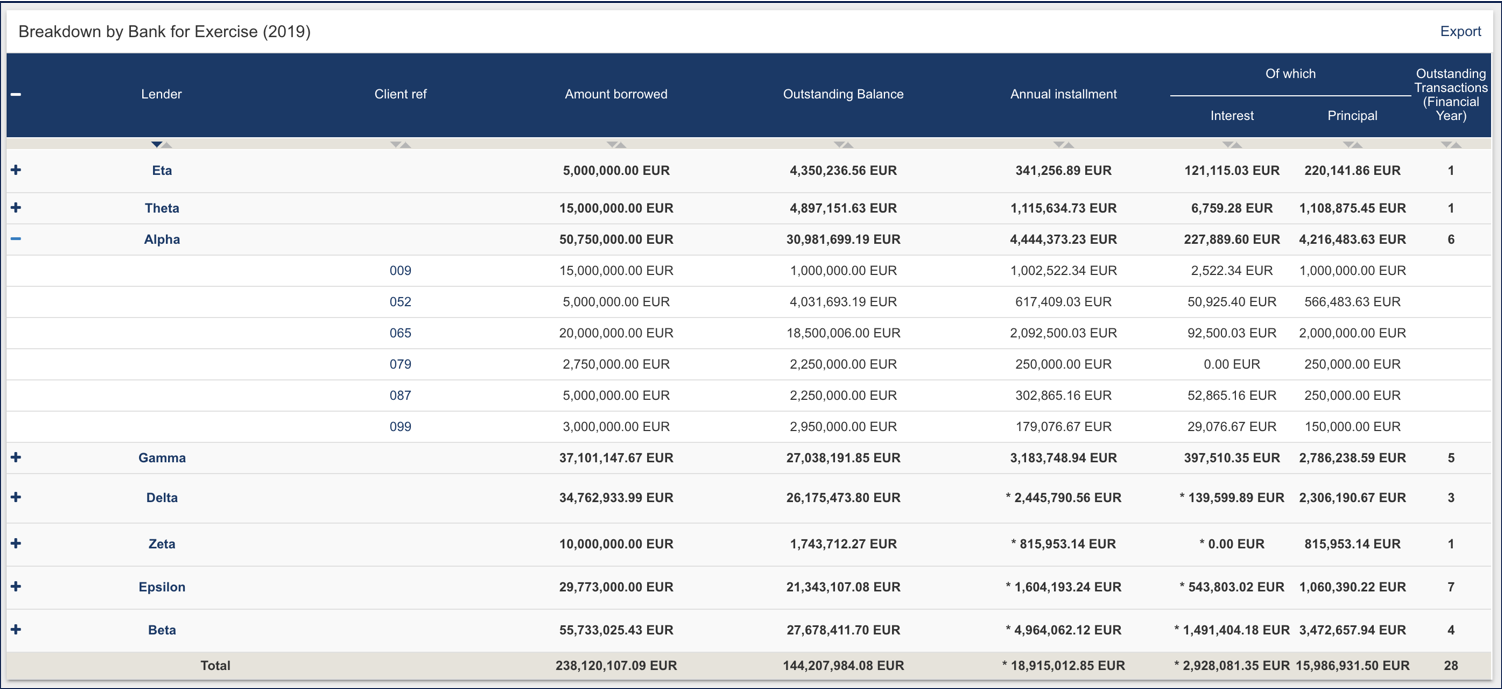Expand the Theta lender row
Screen dimensions: 1502x689
coord(15,208)
